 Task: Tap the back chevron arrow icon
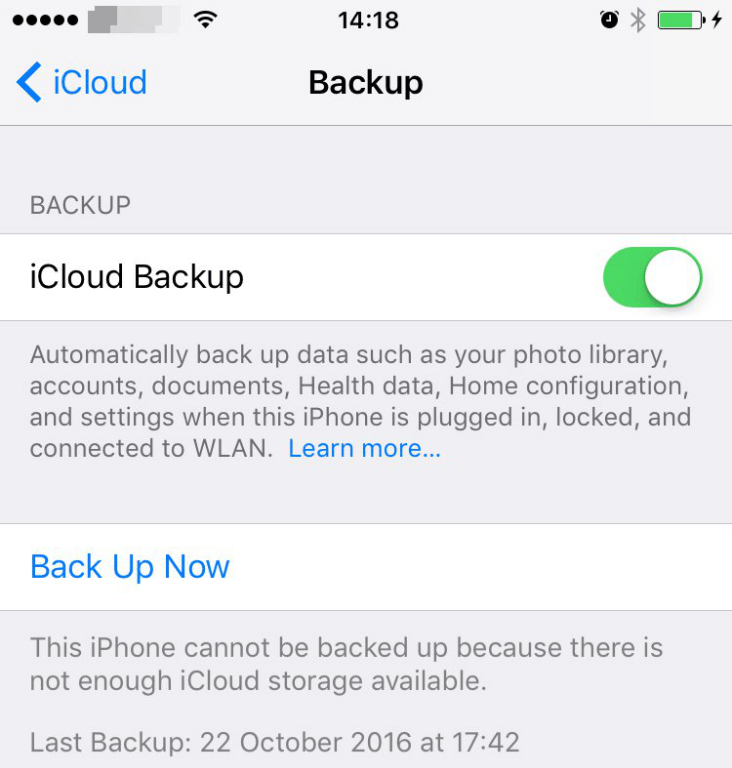29,82
